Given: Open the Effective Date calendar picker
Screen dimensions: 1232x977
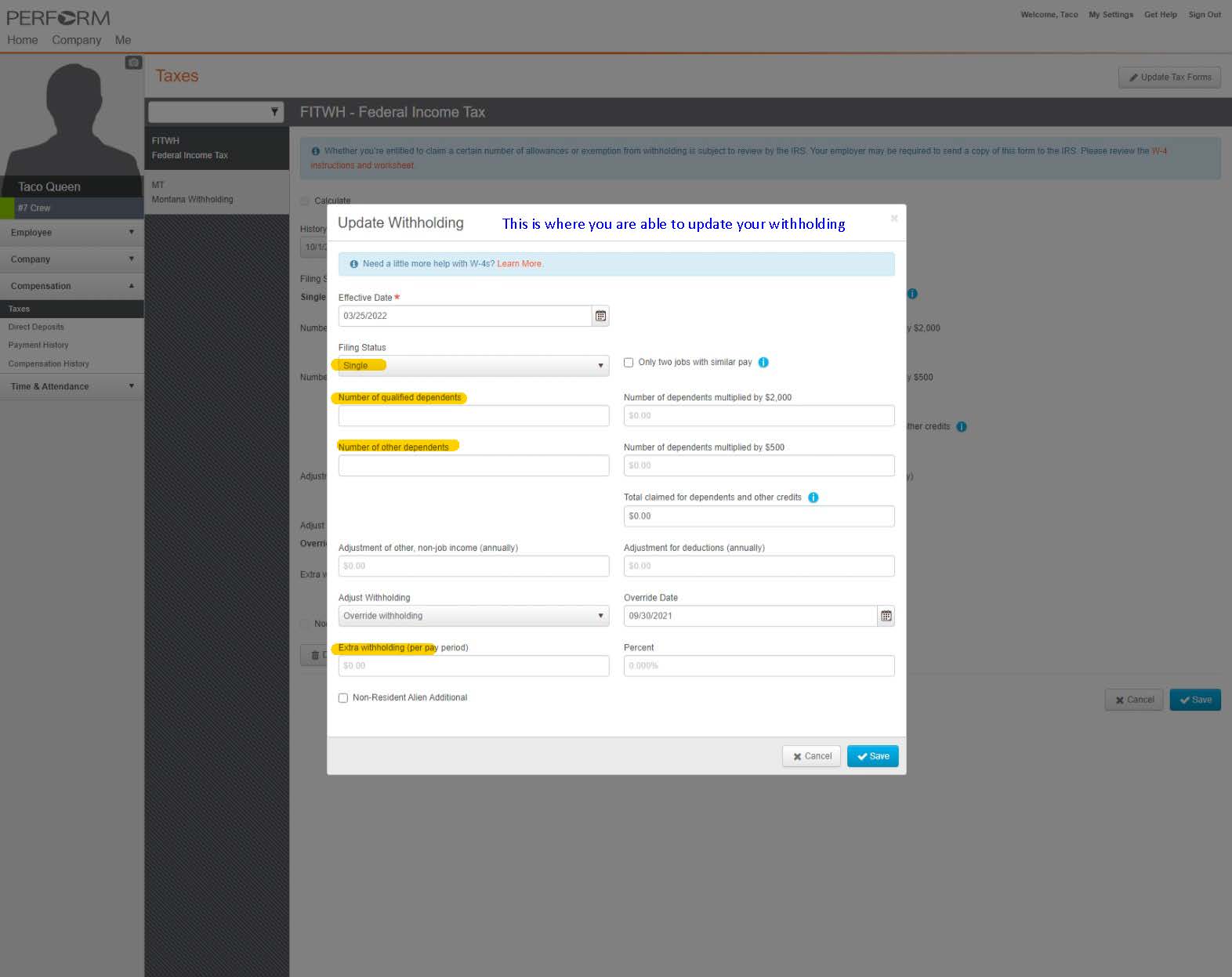Looking at the screenshot, I should click(x=600, y=316).
